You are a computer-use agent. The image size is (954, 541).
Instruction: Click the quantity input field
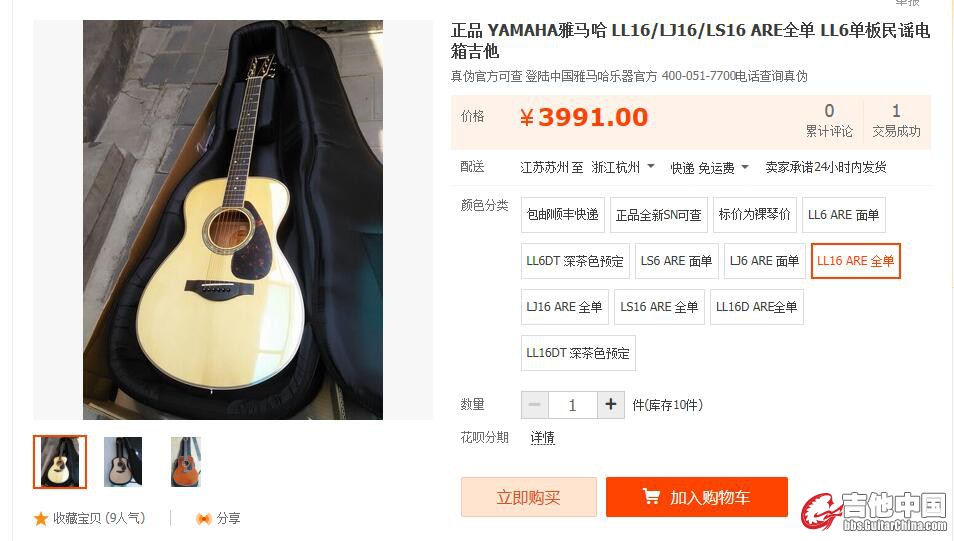coord(573,405)
